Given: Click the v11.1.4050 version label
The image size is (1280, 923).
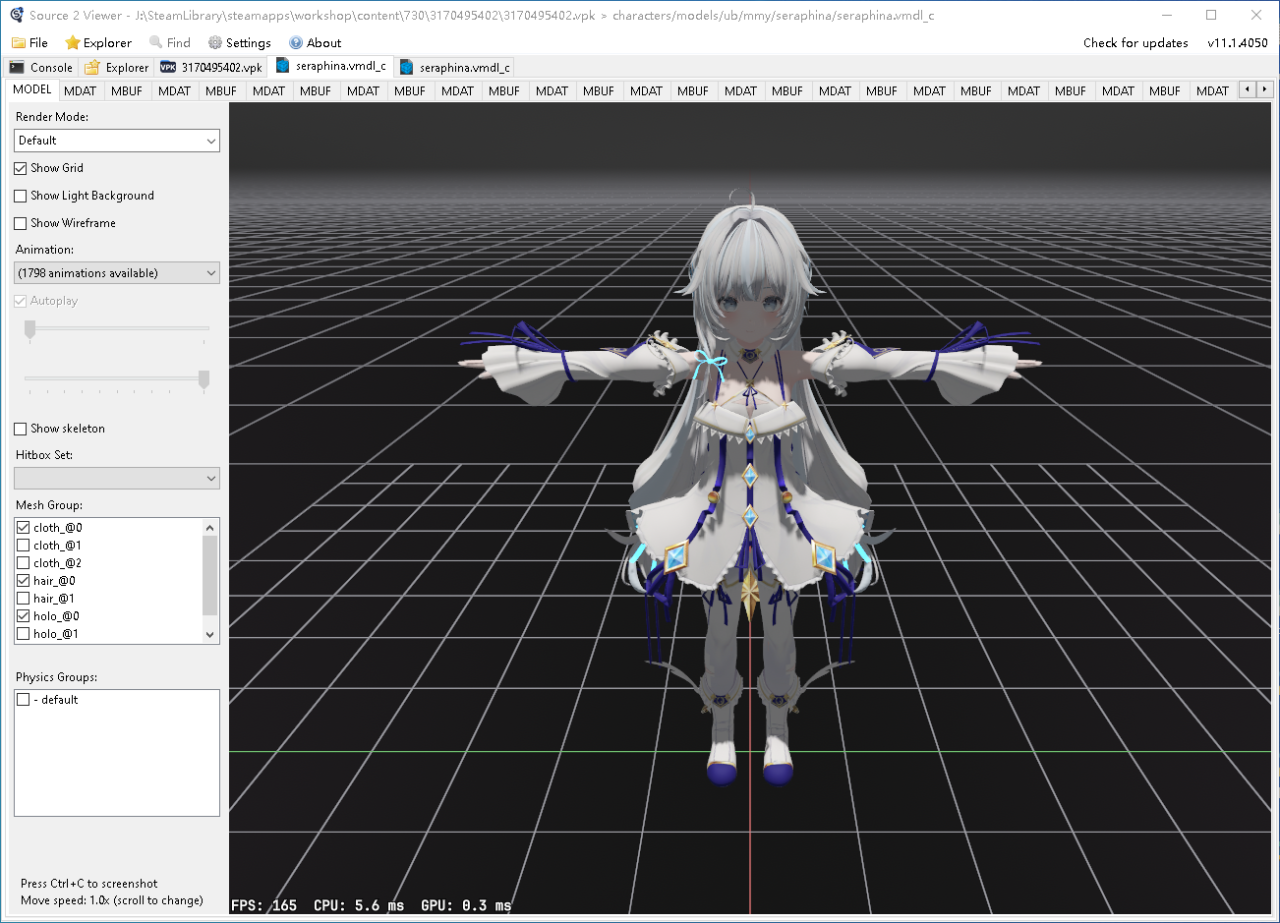Looking at the screenshot, I should pos(1237,43).
